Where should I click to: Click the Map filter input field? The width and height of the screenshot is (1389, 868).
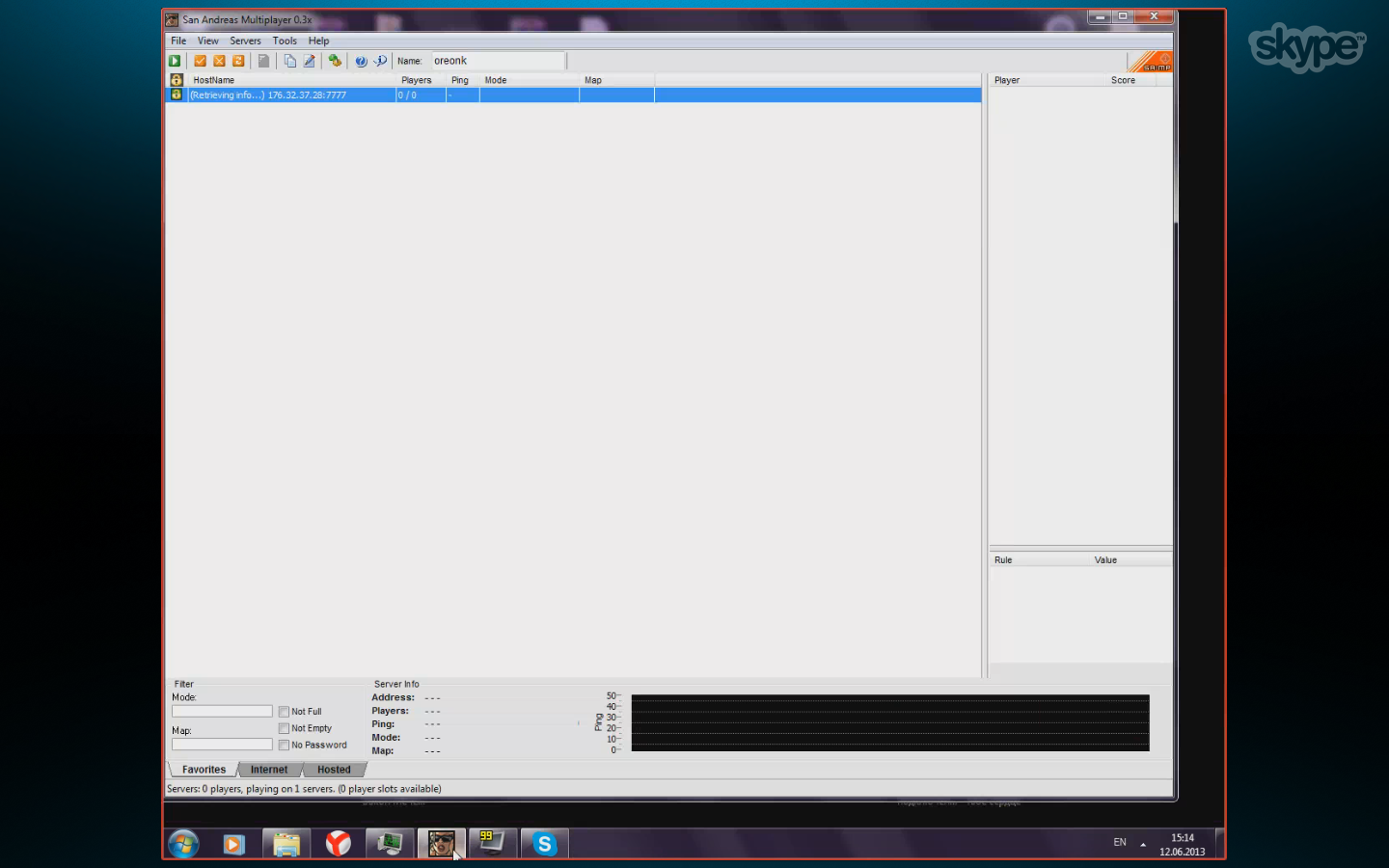pos(222,745)
